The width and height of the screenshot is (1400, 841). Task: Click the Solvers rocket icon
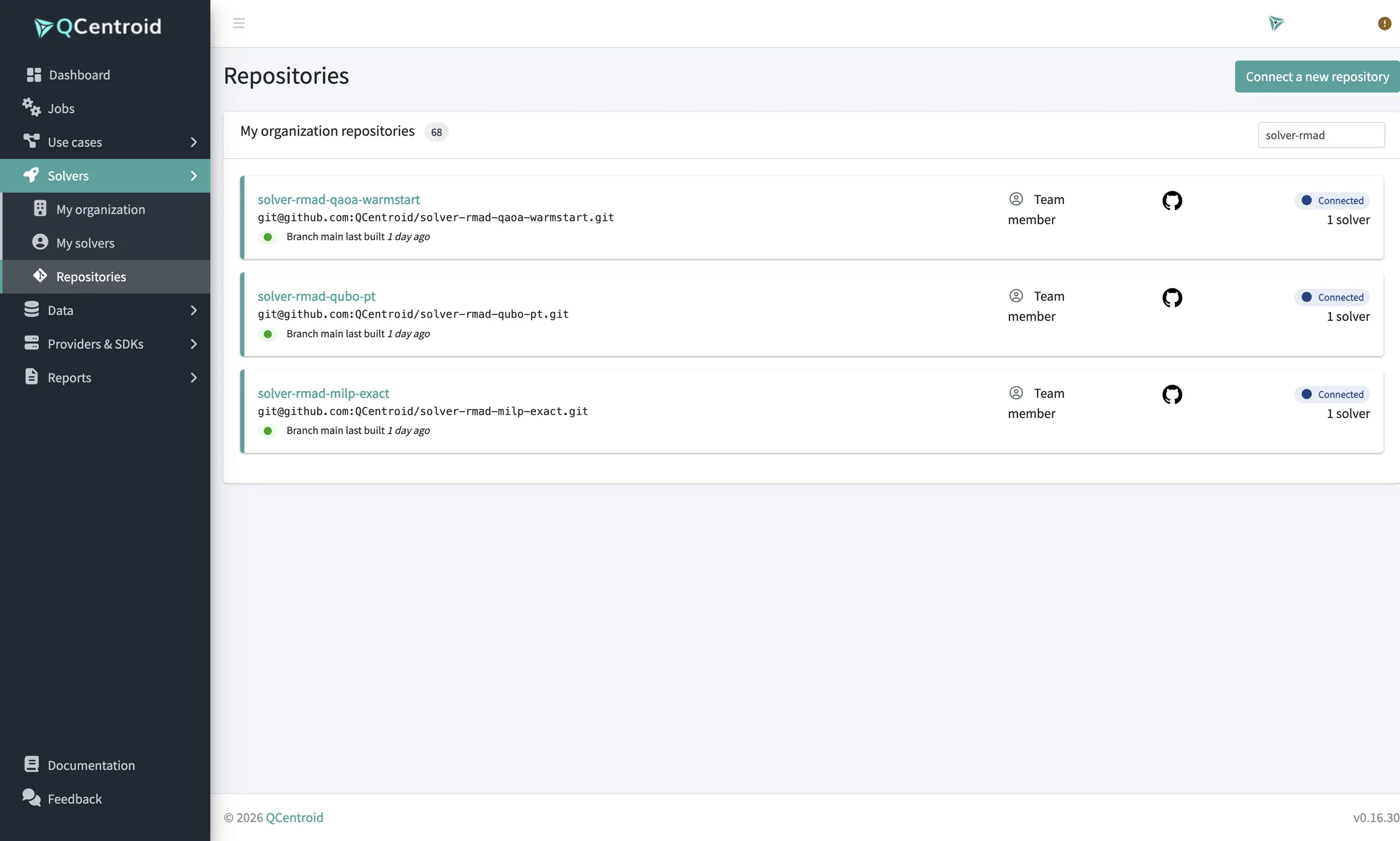(32, 175)
